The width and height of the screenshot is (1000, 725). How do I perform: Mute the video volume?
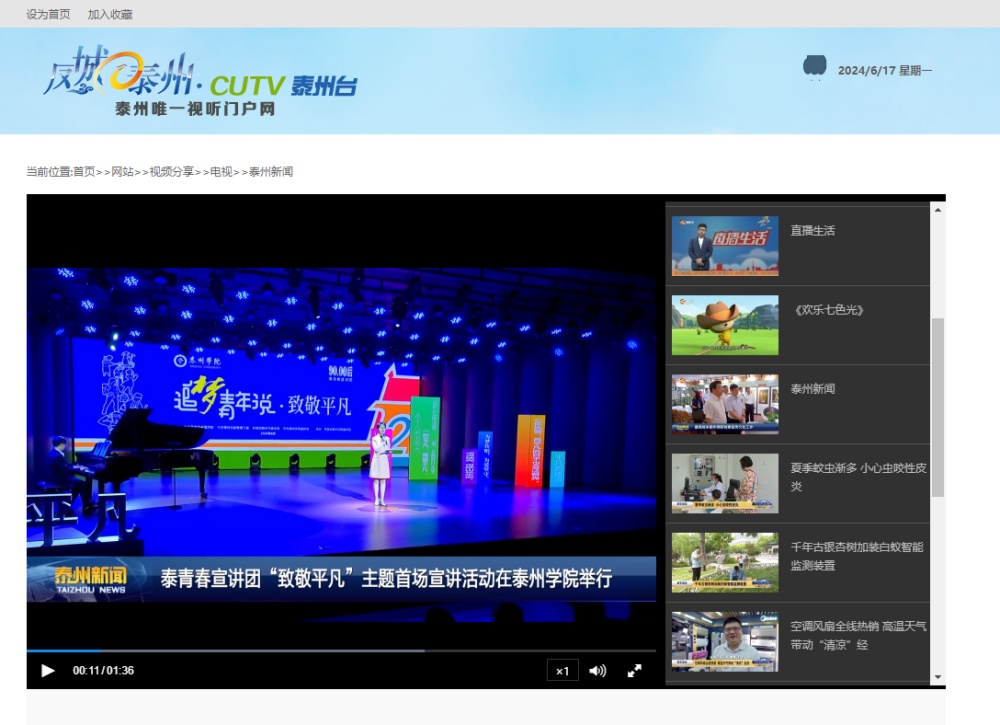click(x=597, y=670)
